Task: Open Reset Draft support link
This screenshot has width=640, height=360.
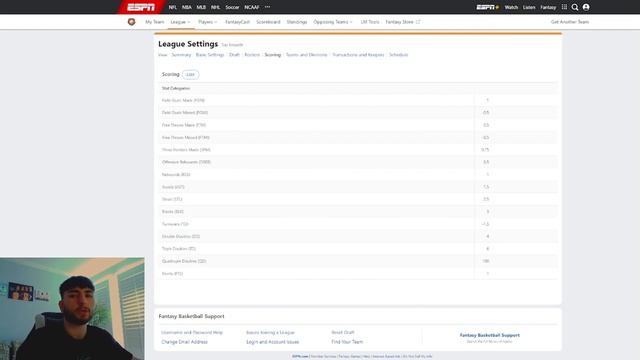Action: [x=343, y=333]
